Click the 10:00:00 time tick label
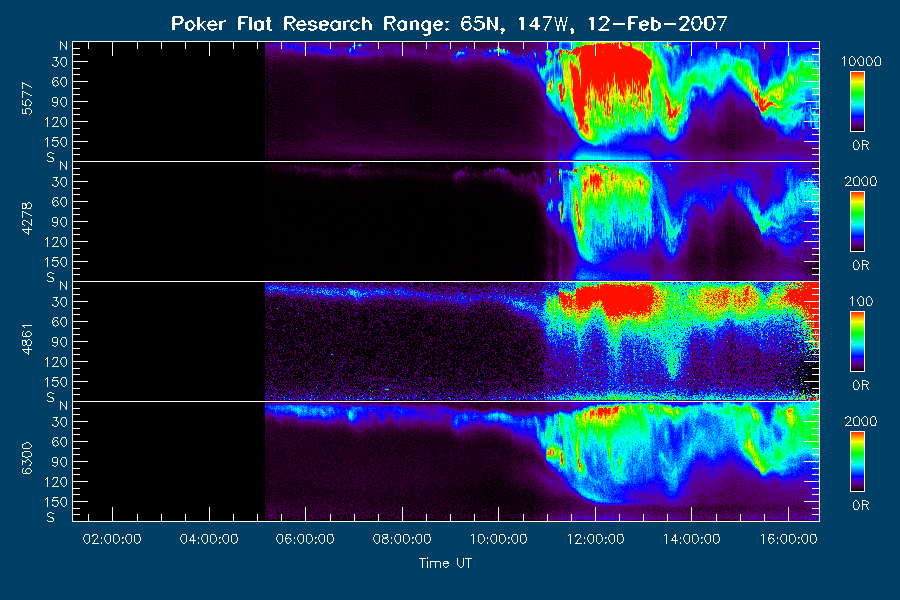Screen dimensions: 900x600 pyautogui.click(x=498, y=539)
